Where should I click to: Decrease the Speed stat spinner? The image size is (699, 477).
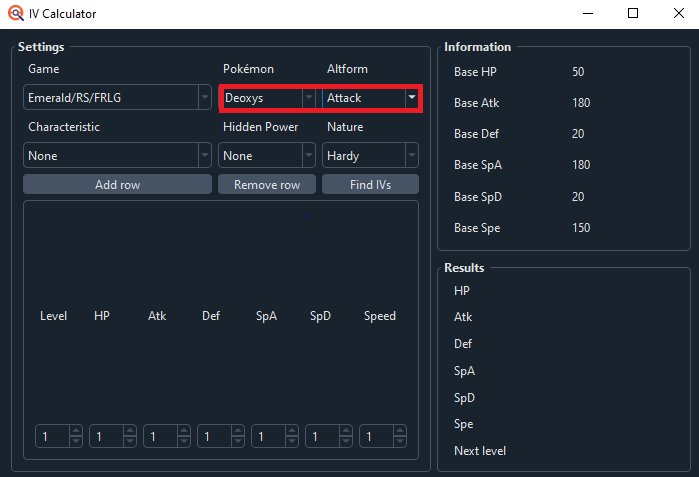[400, 441]
